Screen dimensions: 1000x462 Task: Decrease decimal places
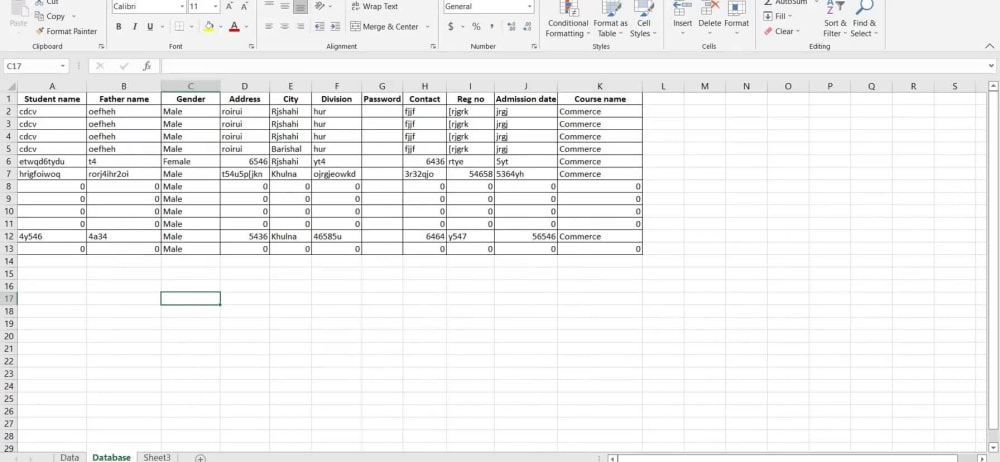click(527, 27)
